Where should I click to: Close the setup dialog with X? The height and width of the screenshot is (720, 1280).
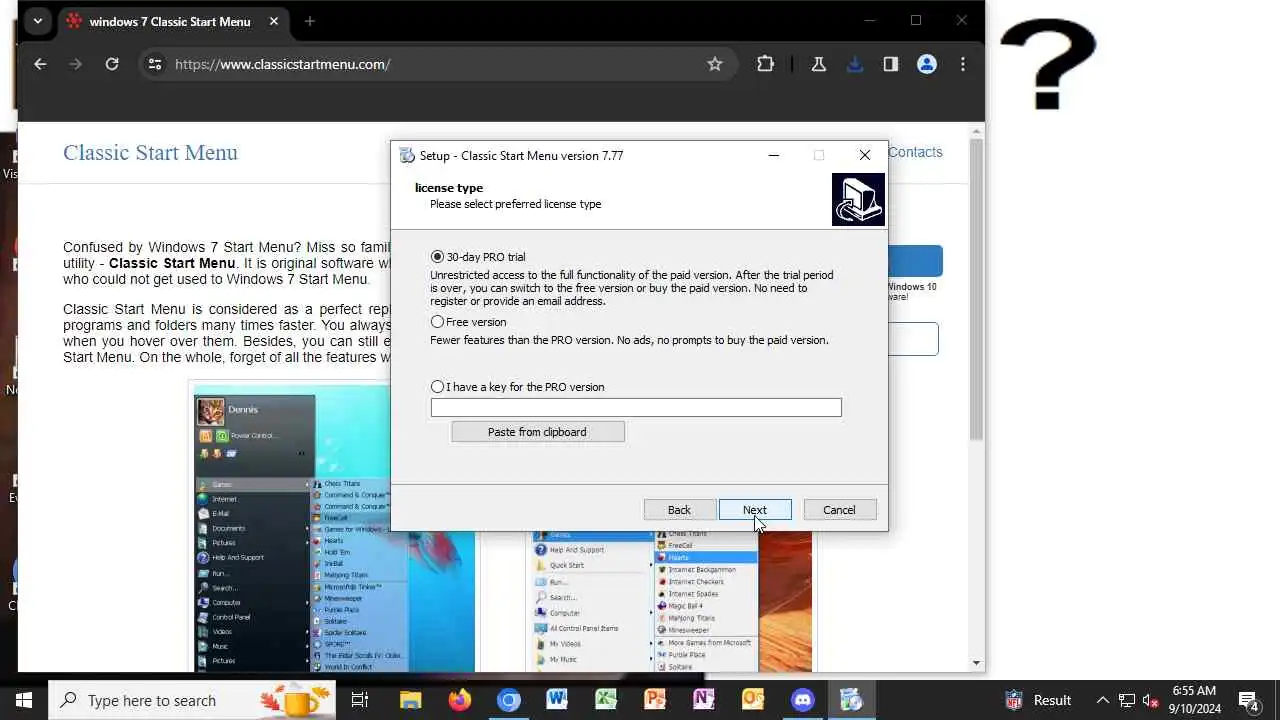865,155
